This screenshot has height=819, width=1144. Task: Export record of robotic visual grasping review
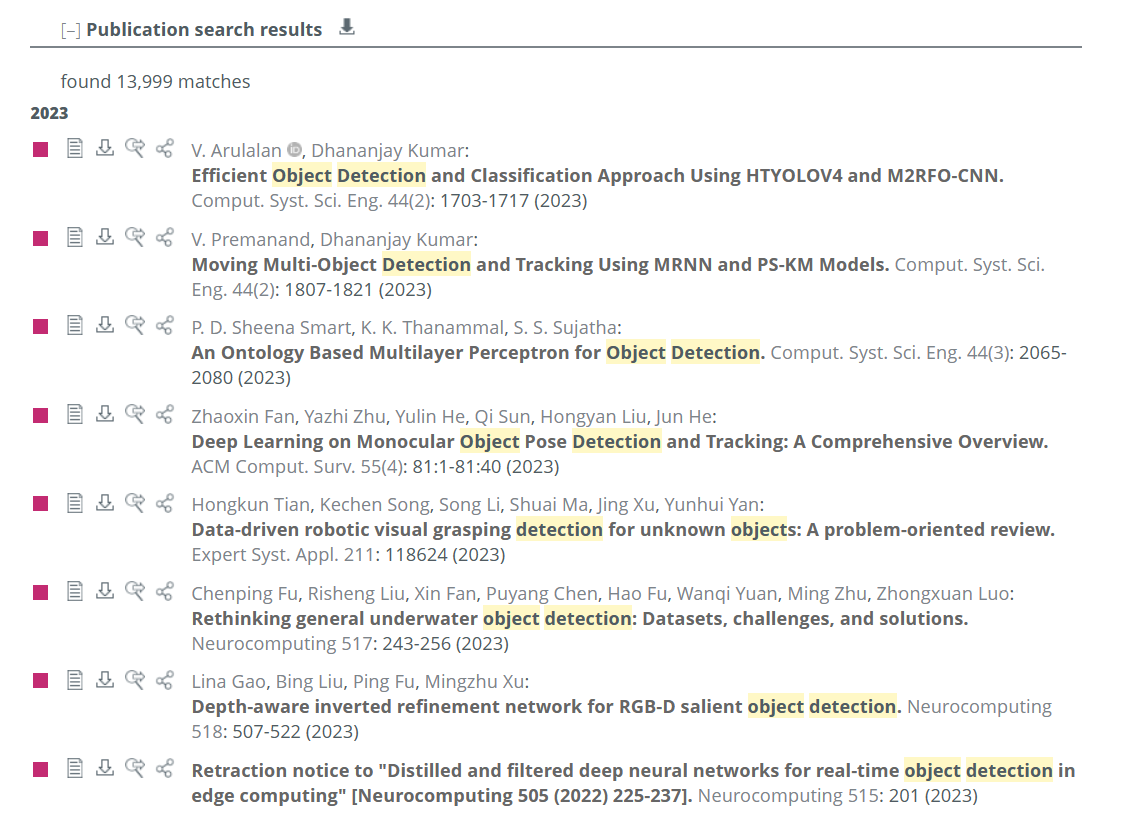point(105,502)
